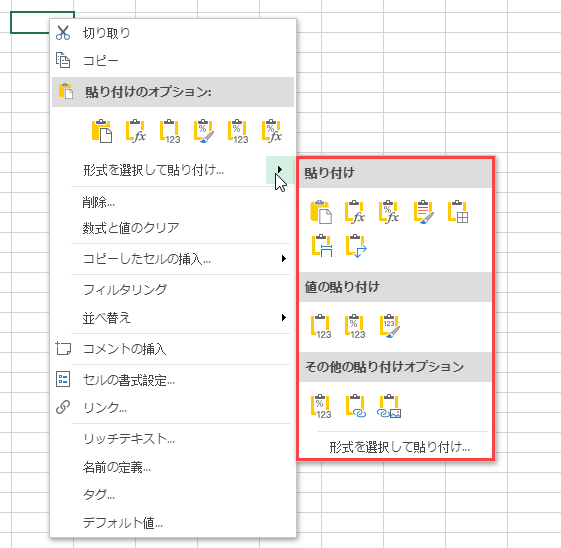The height and width of the screenshot is (548, 561).
Task: Click Values & Source Formatting icon under 値の貼り付け
Action: (x=390, y=326)
